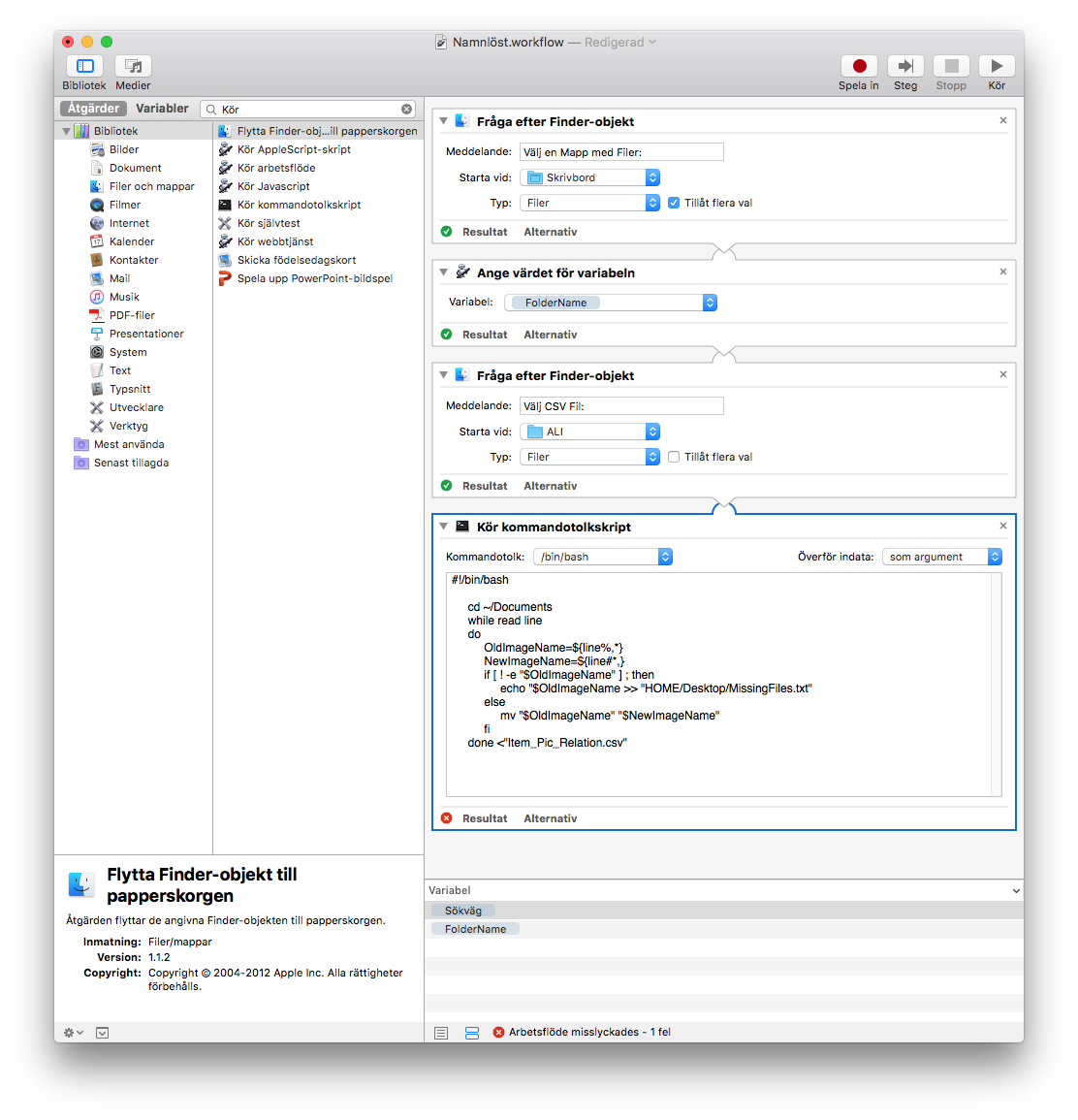1078x1120 pixels.
Task: Select Senast tillagda smart group
Action: 122,463
